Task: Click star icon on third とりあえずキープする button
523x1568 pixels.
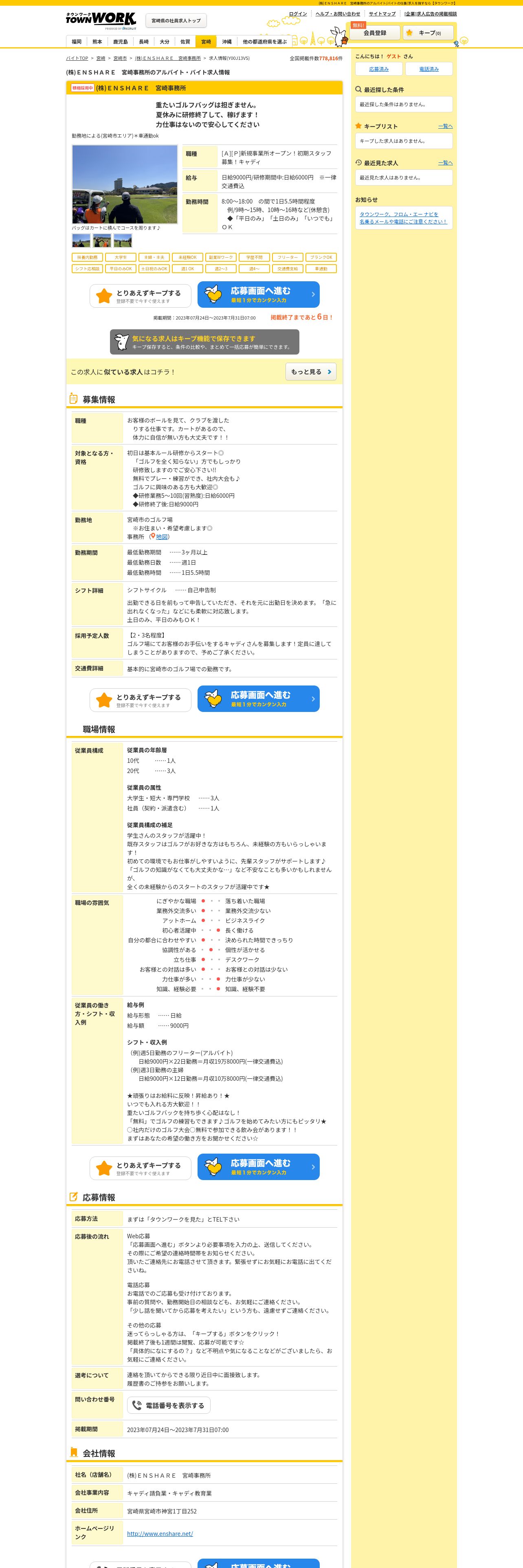Action: click(x=104, y=1168)
